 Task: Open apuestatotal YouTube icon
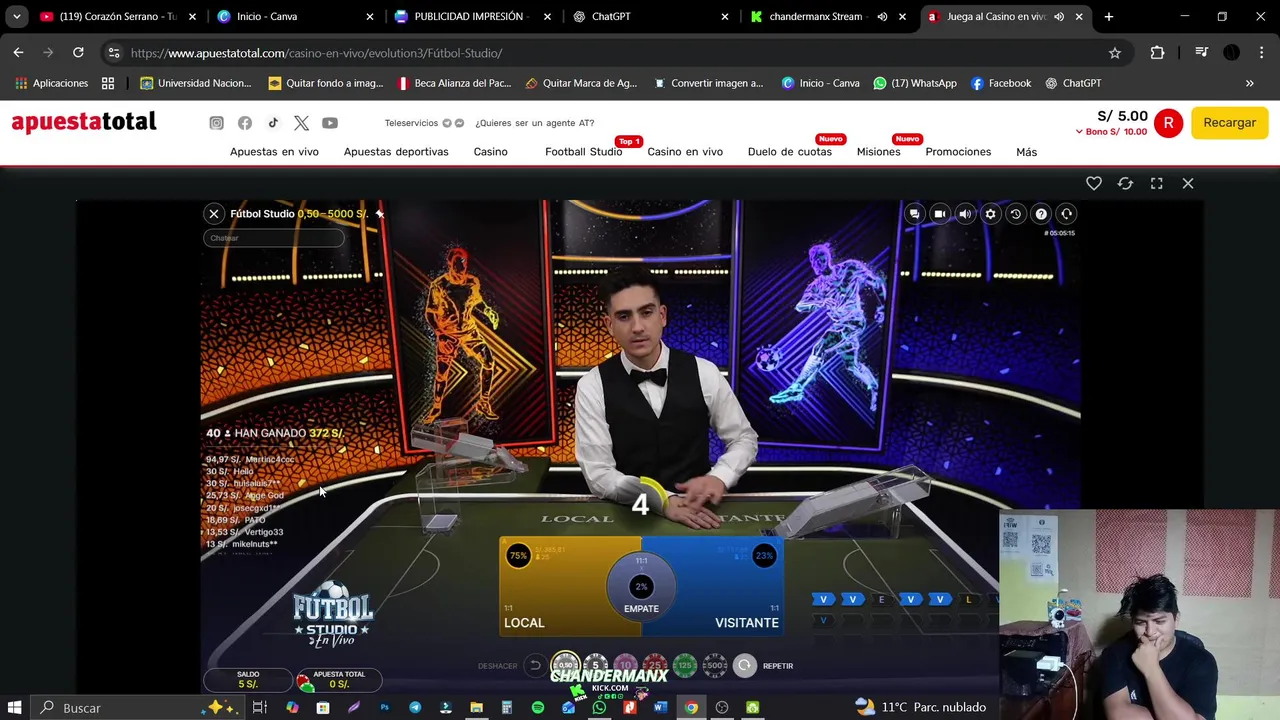pos(330,123)
